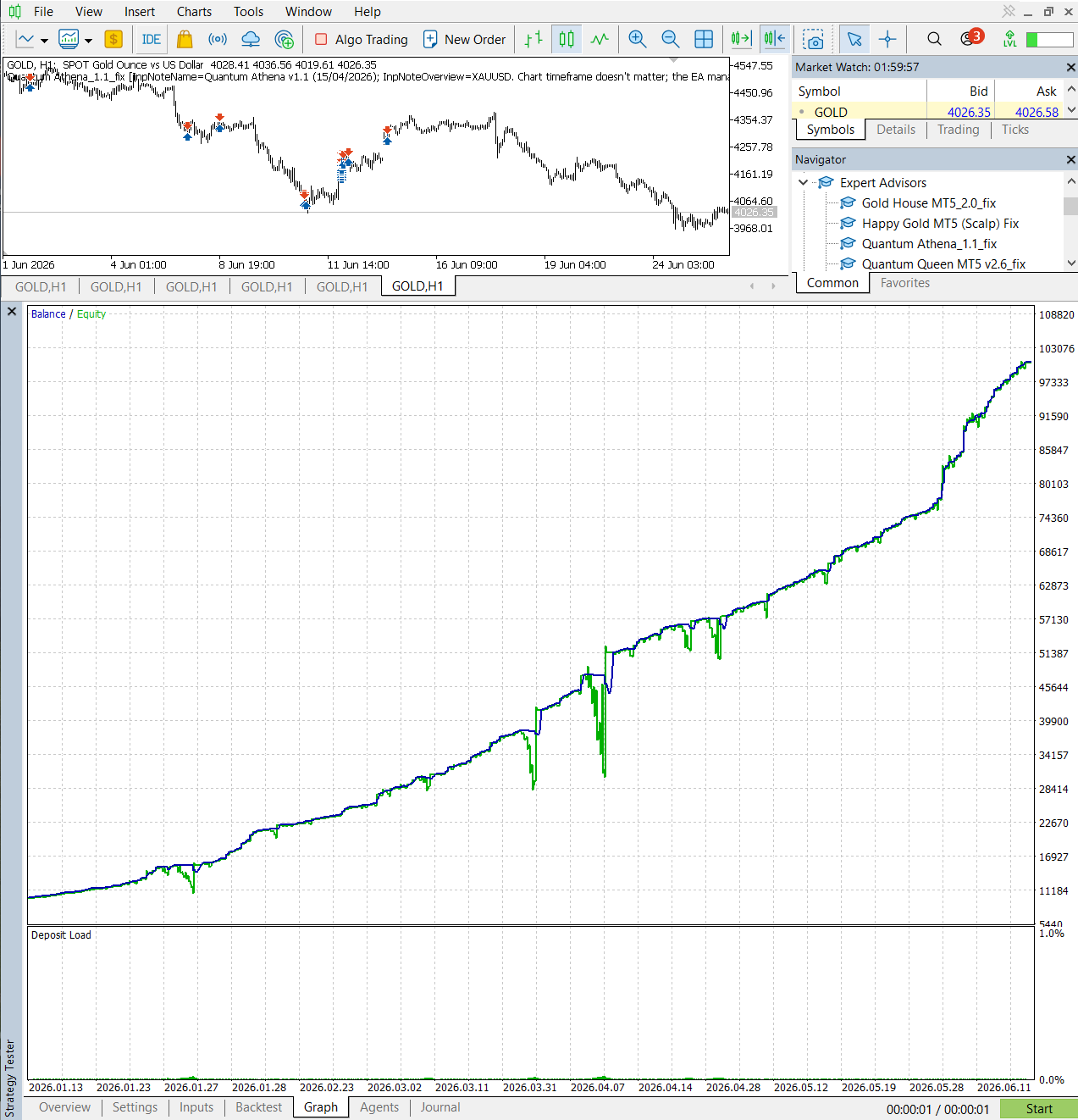Click the LVL signal level icon
Screen dimensions: 1078x1120
click(1009, 39)
